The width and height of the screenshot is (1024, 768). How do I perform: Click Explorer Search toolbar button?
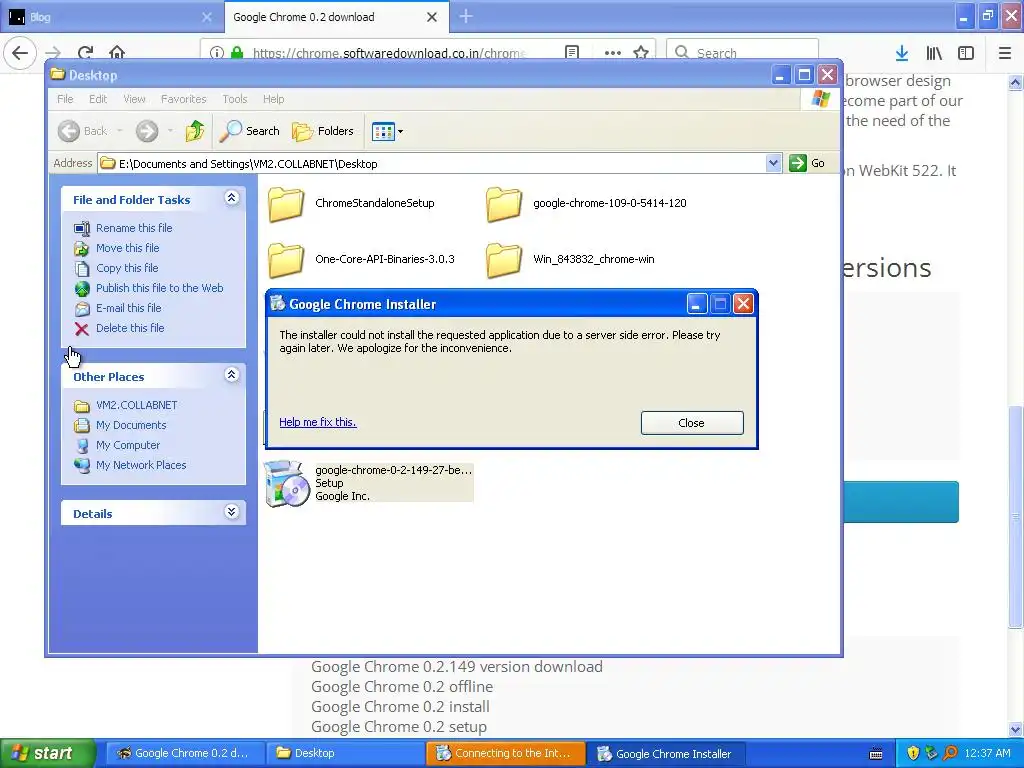tap(250, 131)
